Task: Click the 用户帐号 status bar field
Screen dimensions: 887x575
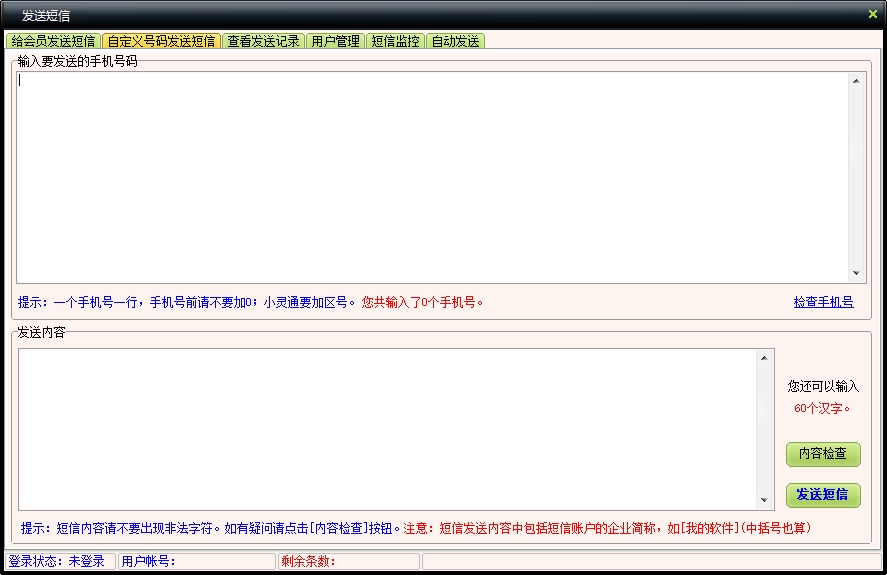Action: [196, 561]
